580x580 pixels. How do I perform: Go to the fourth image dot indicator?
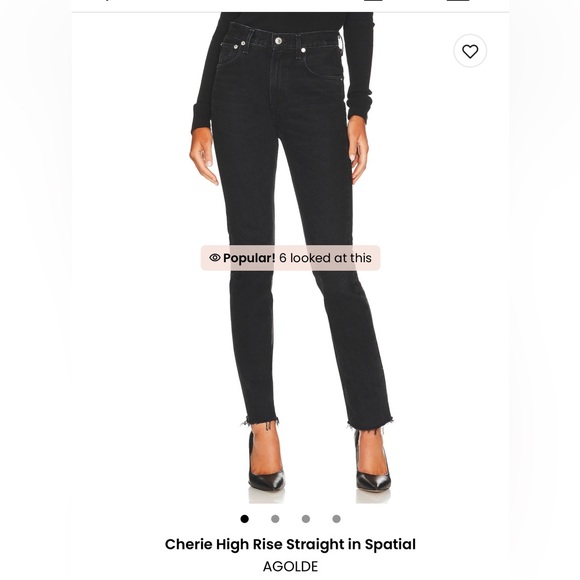click(336, 519)
